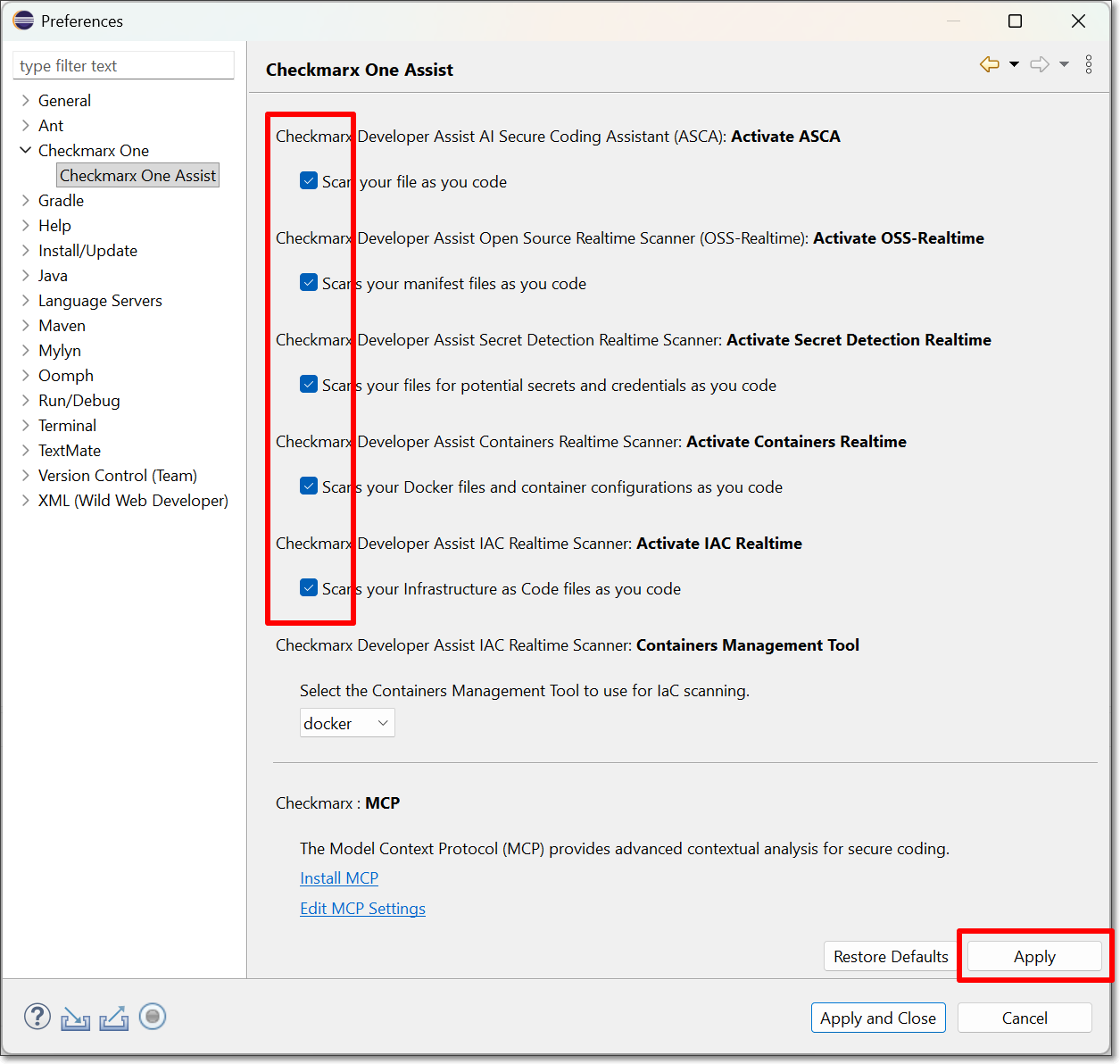The width and height of the screenshot is (1120, 1064).
Task: Maximize the Preferences window
Action: 1015,21
